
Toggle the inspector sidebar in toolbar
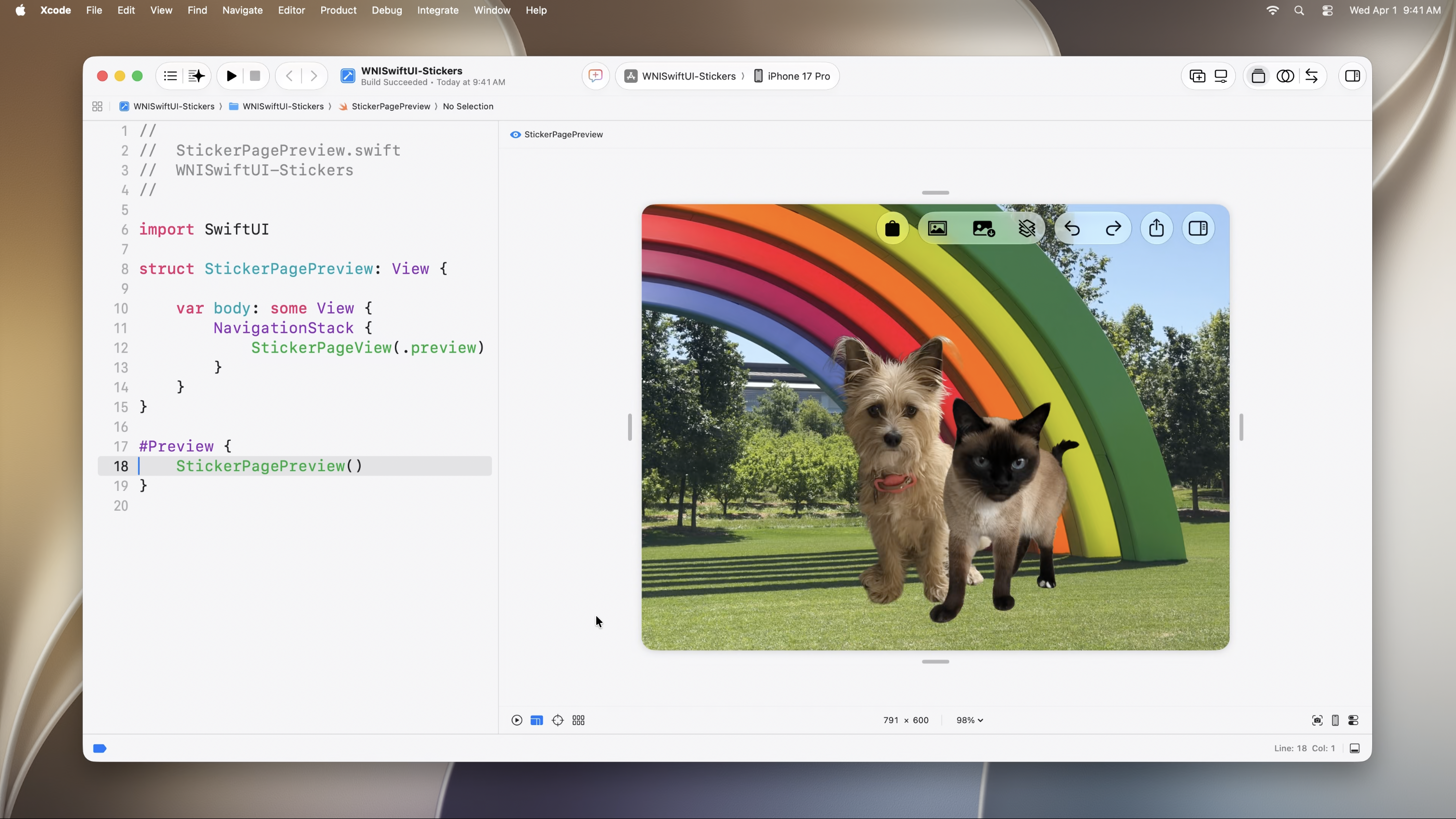pyautogui.click(x=1352, y=76)
